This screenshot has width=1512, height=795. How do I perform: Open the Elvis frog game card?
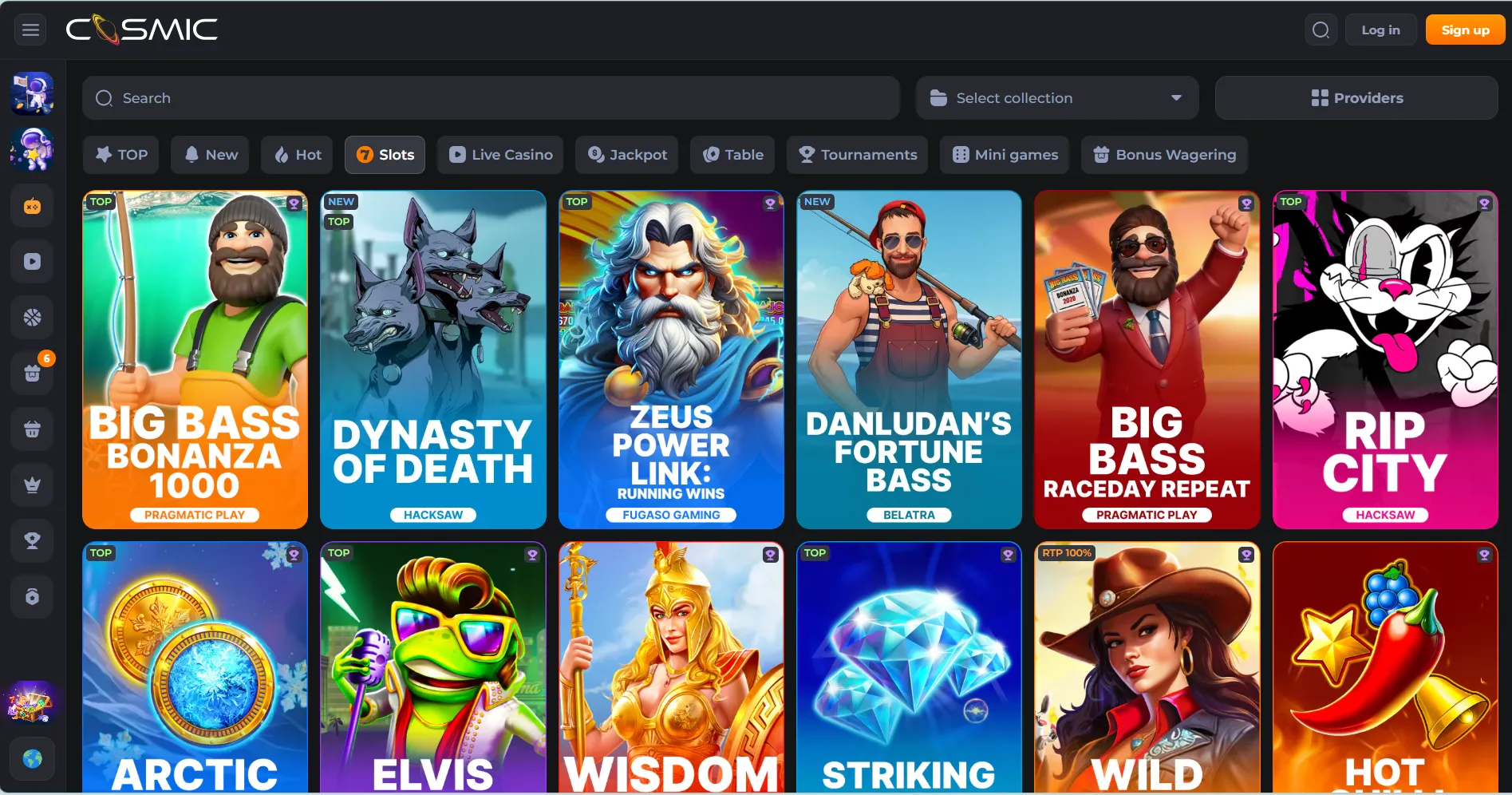click(433, 667)
